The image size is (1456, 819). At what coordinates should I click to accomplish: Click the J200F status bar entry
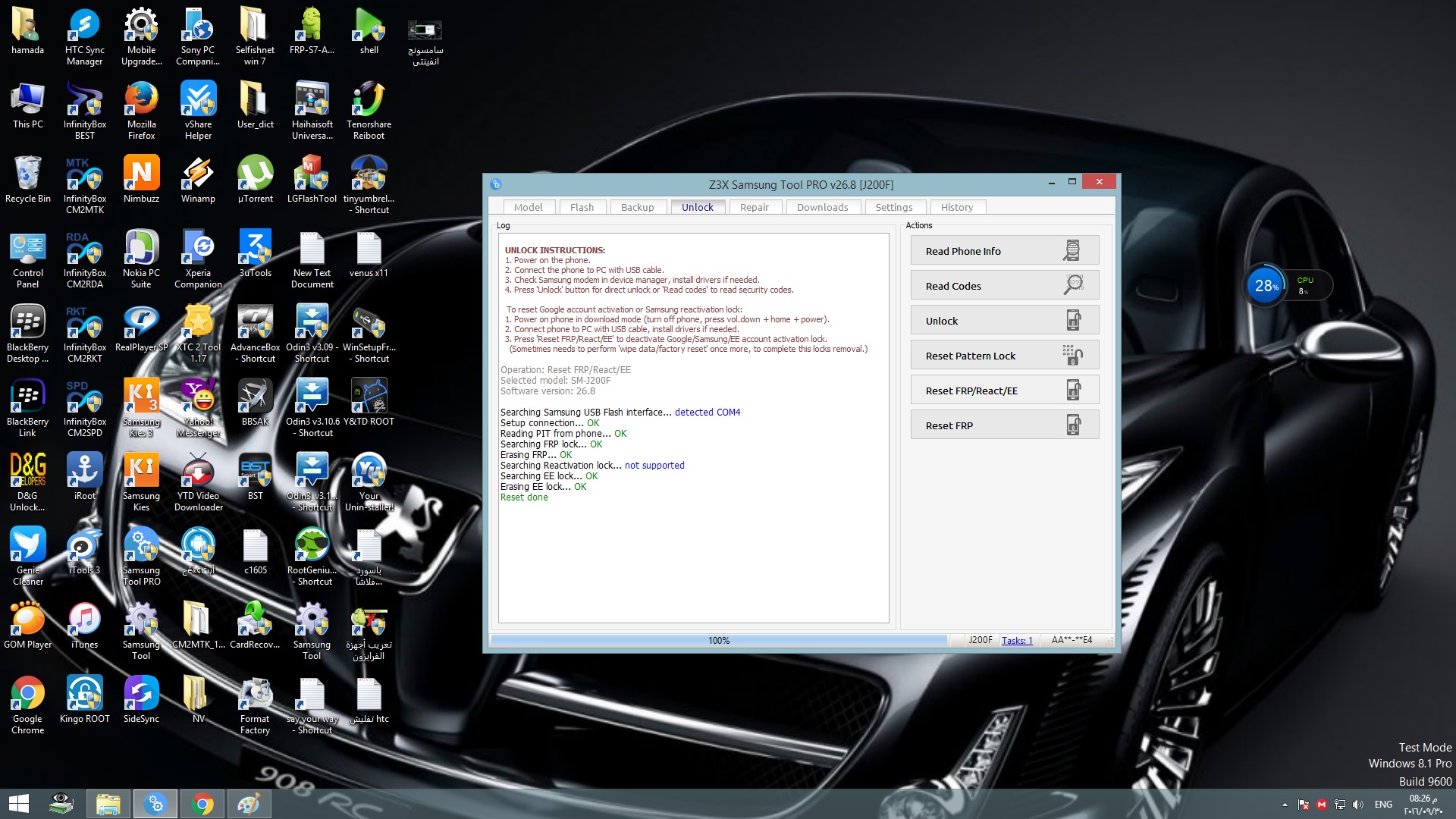(x=980, y=641)
